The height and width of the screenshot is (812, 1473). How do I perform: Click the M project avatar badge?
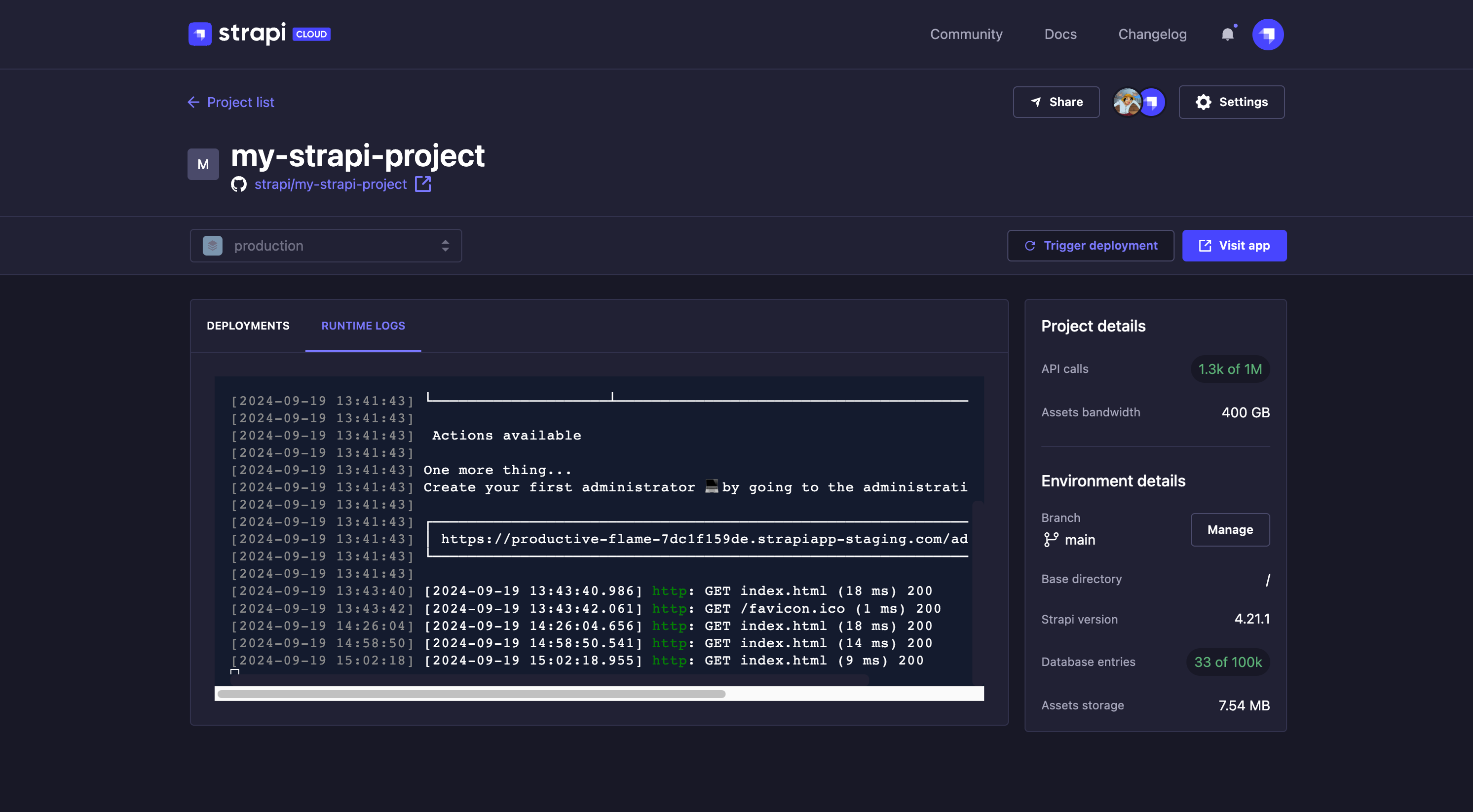(203, 164)
